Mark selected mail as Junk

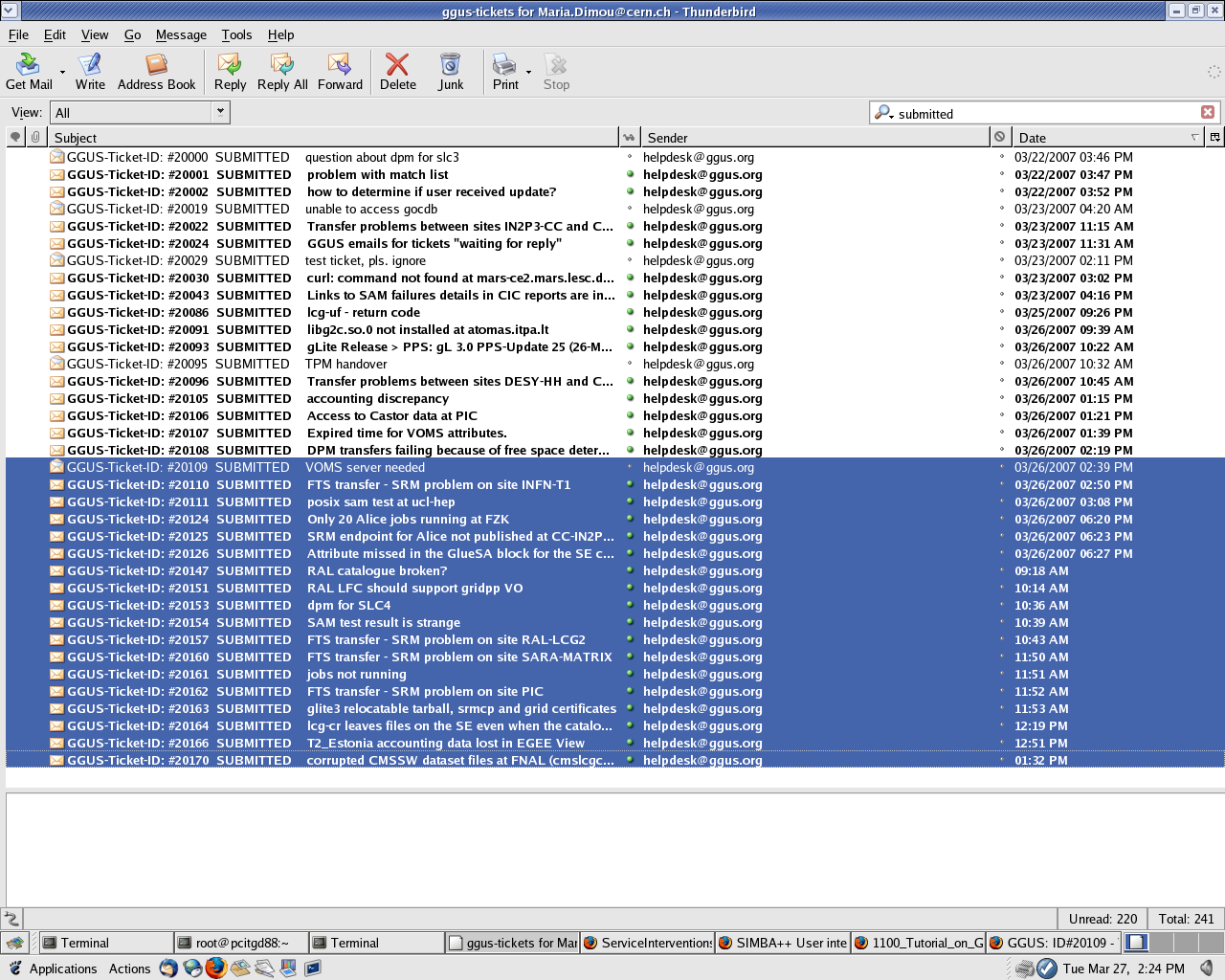coord(451,72)
